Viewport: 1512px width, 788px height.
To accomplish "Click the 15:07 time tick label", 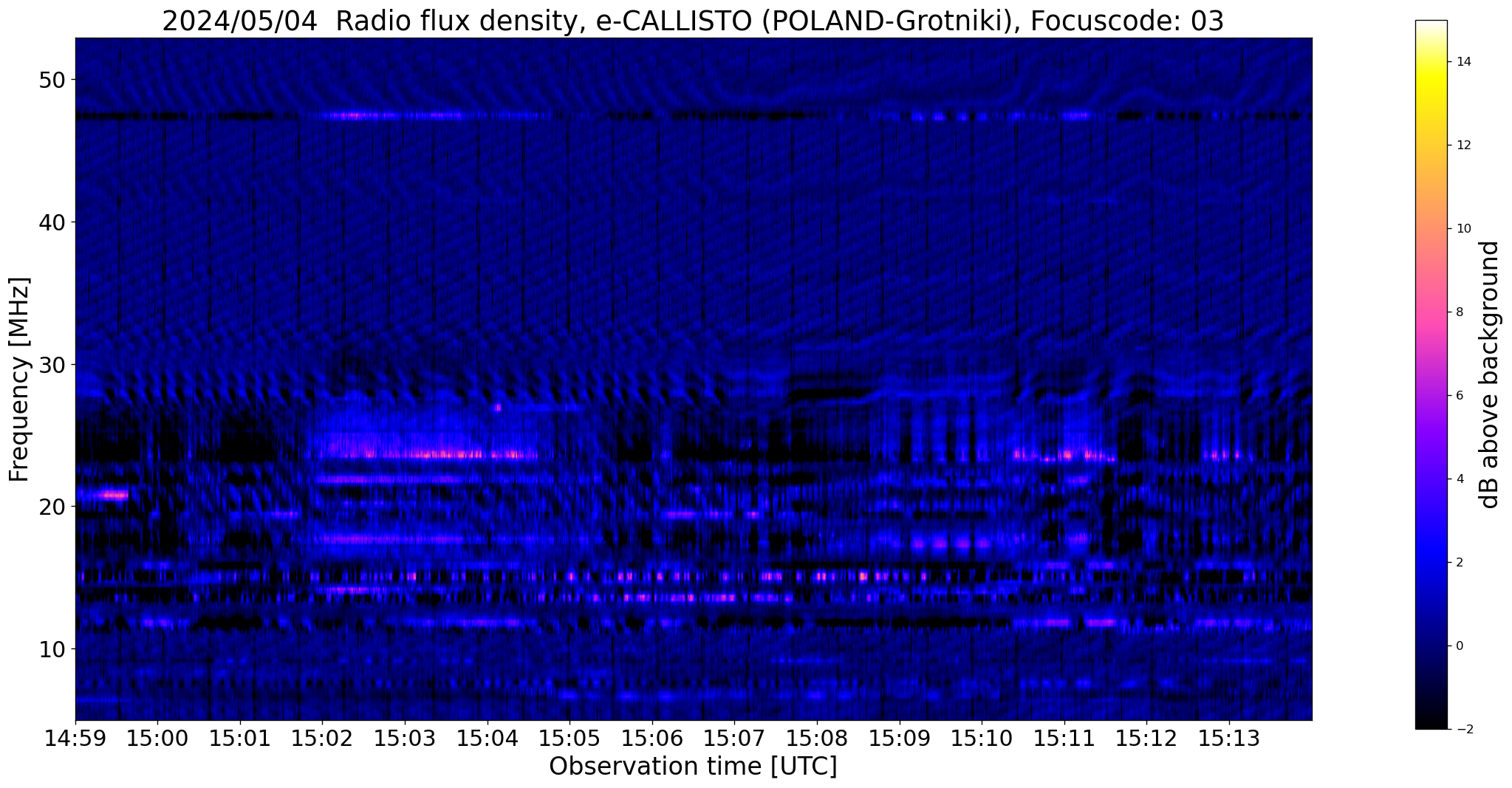I will 734,739.
